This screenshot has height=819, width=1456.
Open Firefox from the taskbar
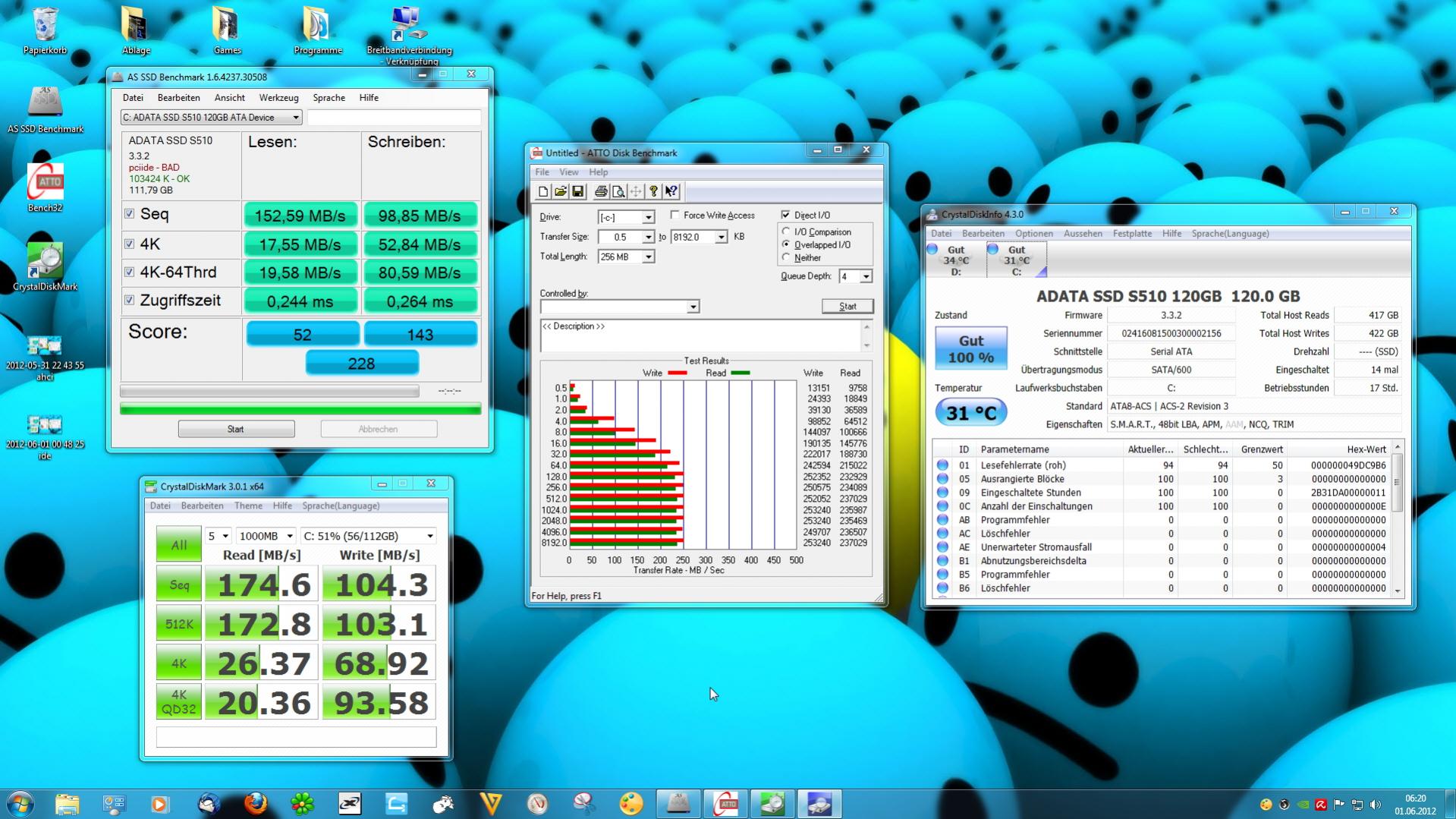[256, 803]
